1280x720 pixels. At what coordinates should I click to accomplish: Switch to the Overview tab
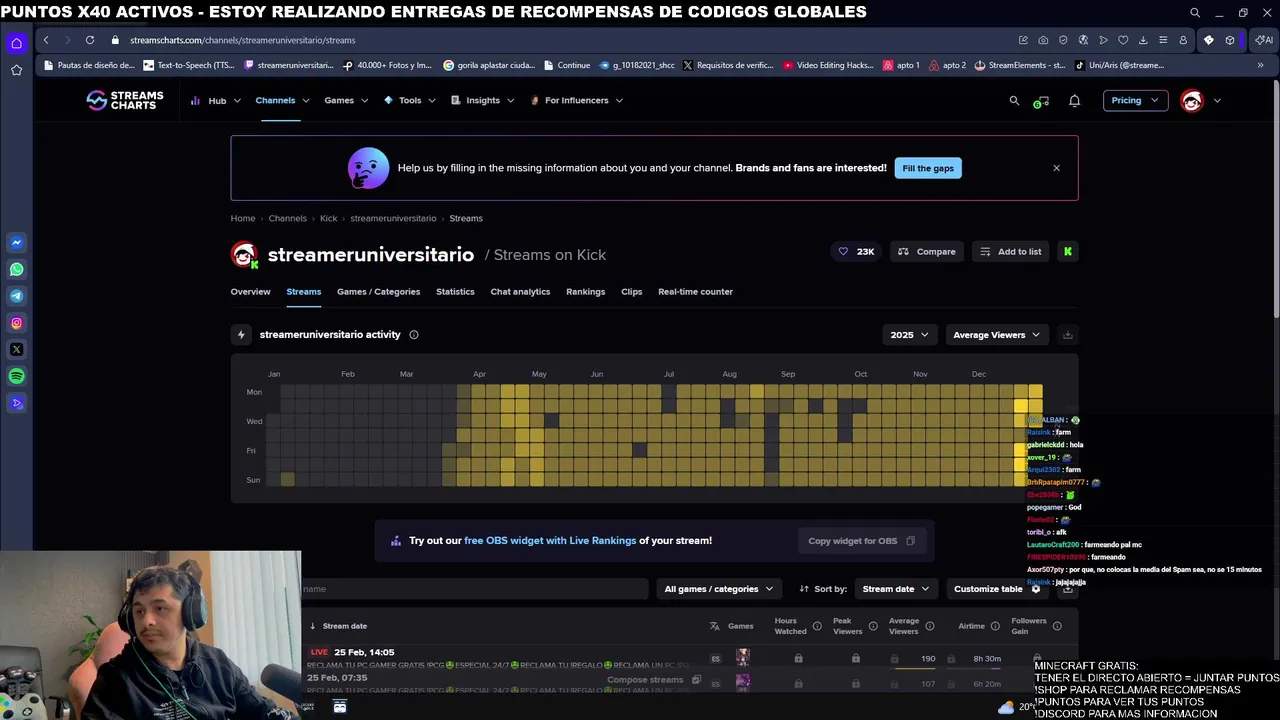(250, 292)
